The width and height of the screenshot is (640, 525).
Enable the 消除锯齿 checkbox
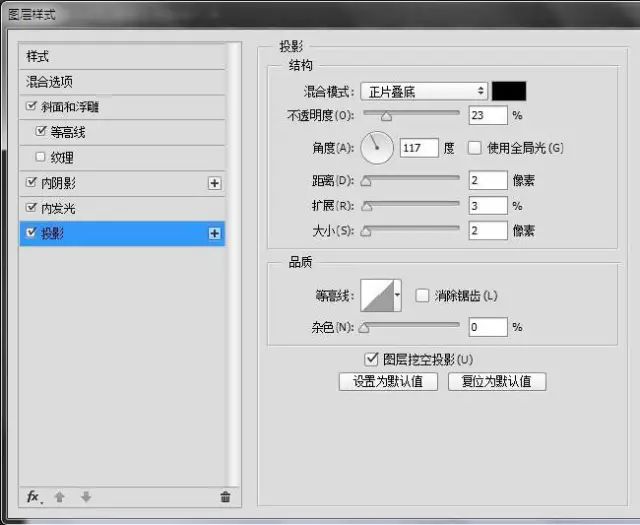[422, 296]
